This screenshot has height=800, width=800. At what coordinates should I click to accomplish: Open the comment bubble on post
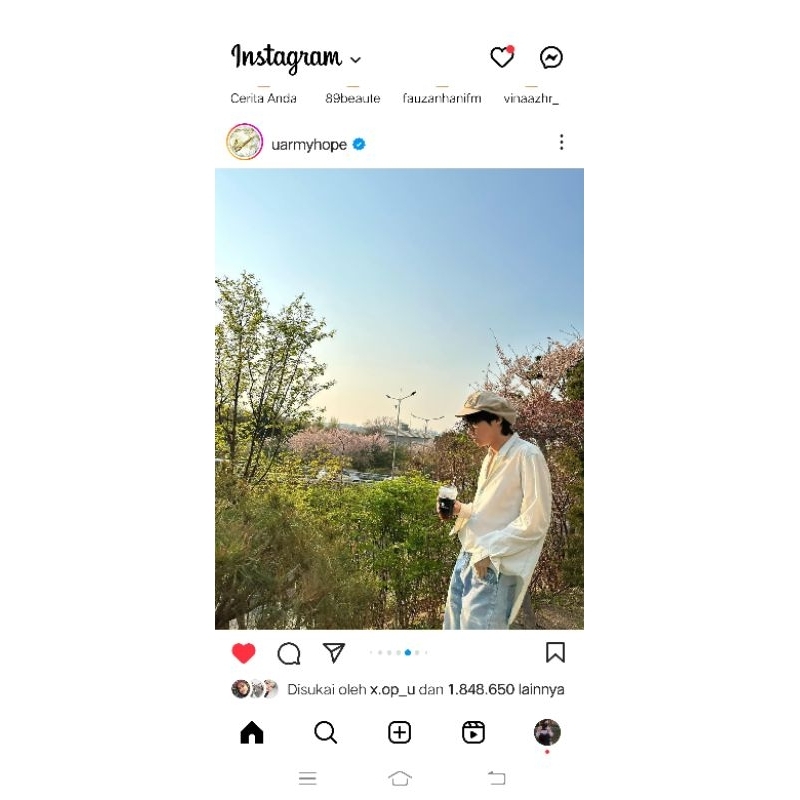pos(289,653)
